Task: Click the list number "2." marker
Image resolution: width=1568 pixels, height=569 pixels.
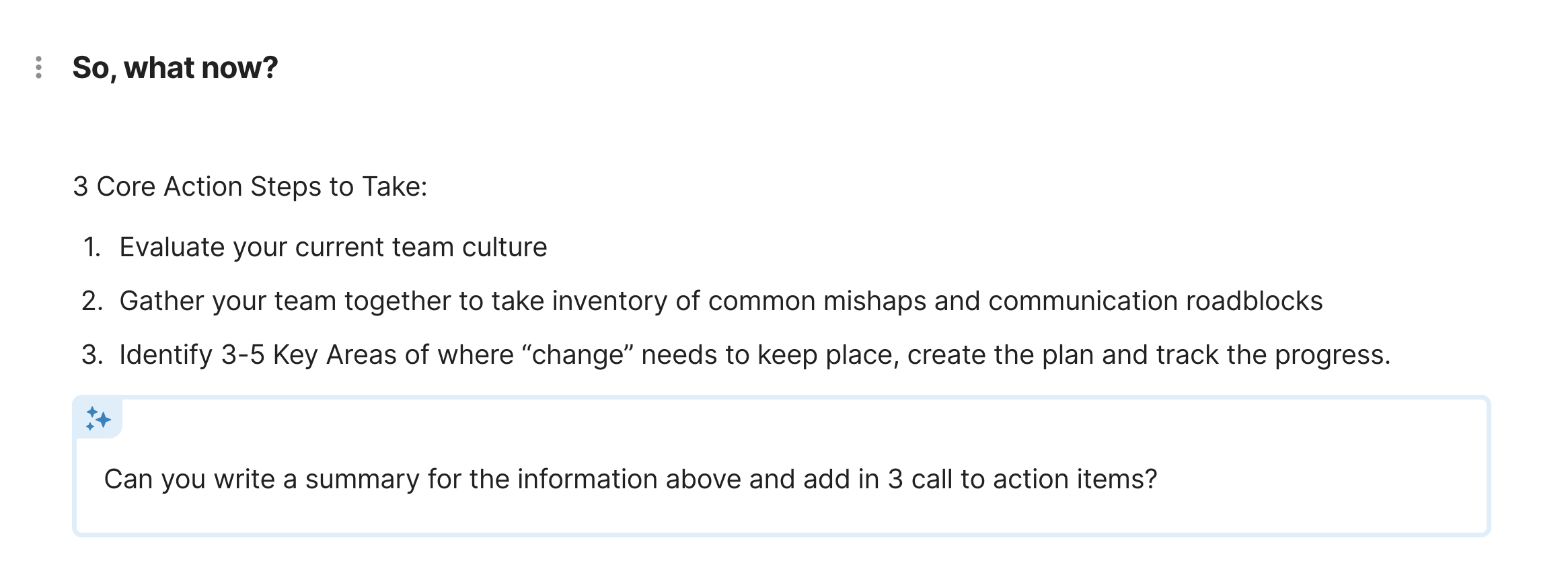Action: [x=92, y=301]
